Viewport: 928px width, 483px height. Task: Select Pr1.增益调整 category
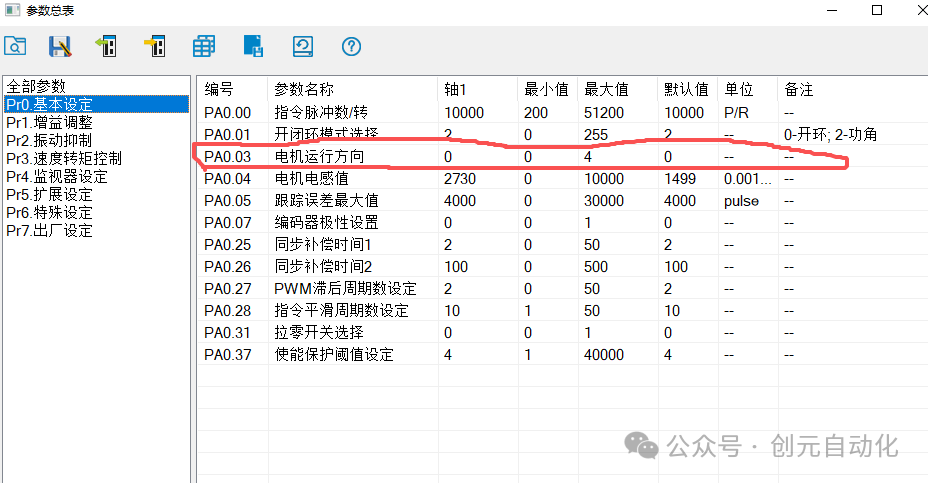point(50,123)
